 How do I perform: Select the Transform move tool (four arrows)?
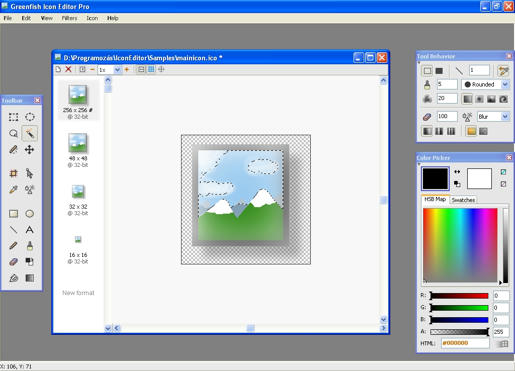30,149
